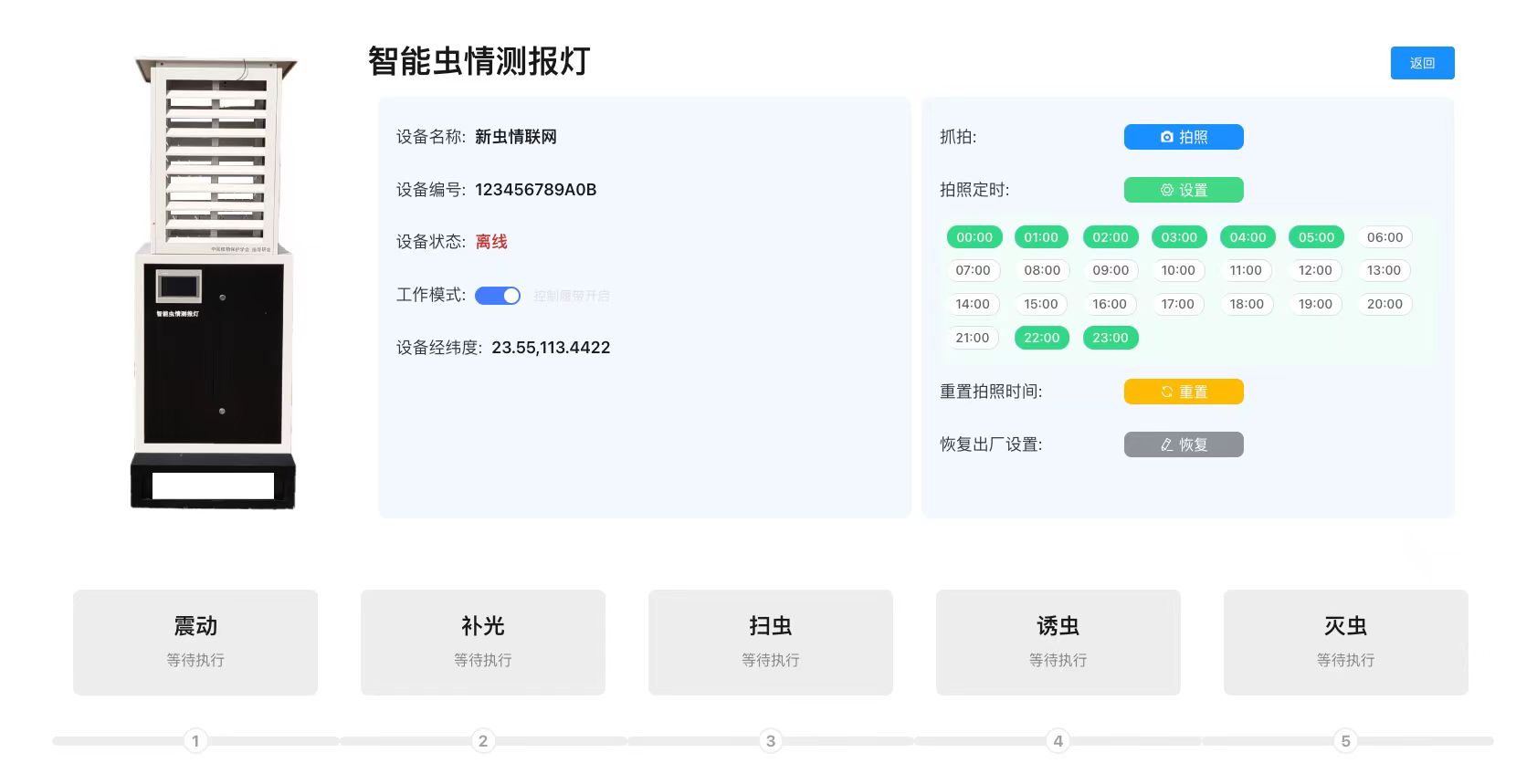Select the 18:00 time slot
This screenshot has width=1516, height=784.
point(1247,304)
